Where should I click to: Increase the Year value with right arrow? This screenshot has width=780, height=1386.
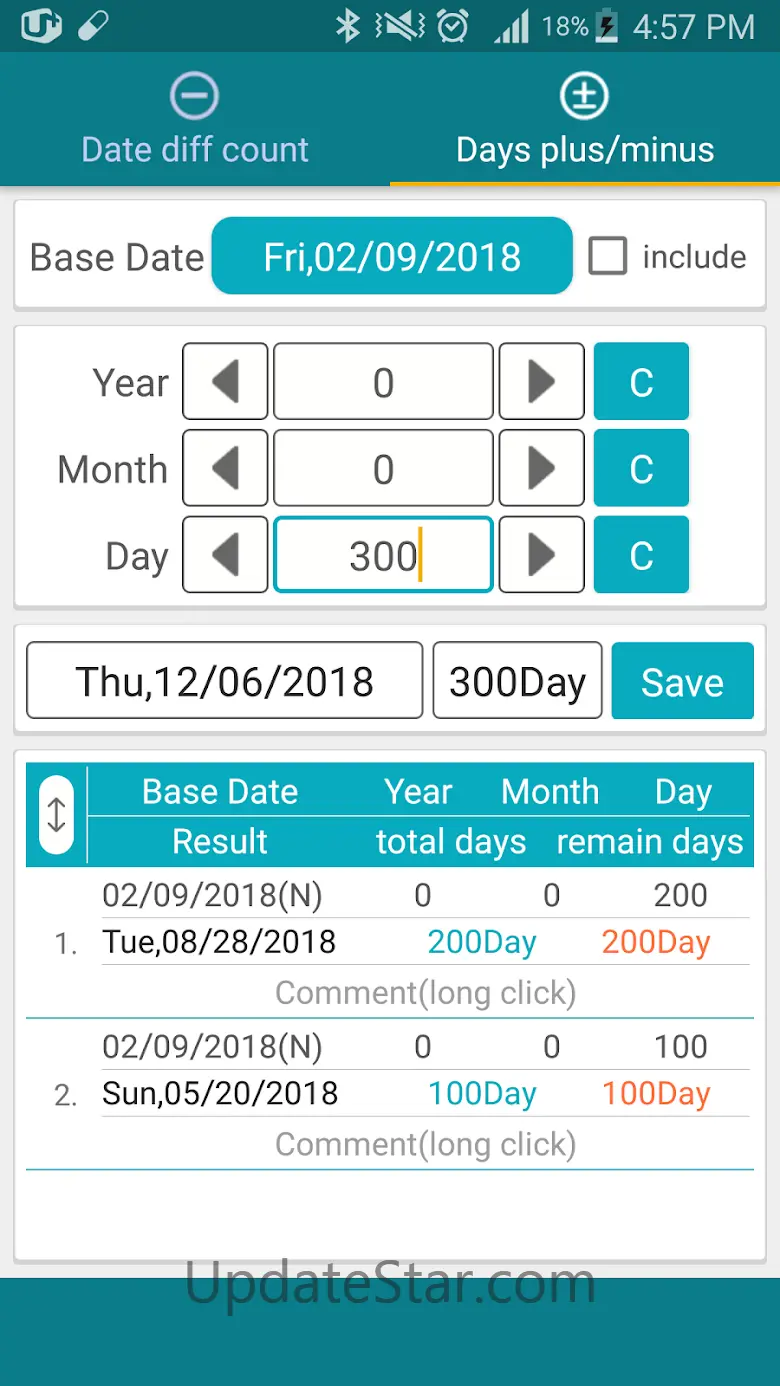[x=541, y=382]
